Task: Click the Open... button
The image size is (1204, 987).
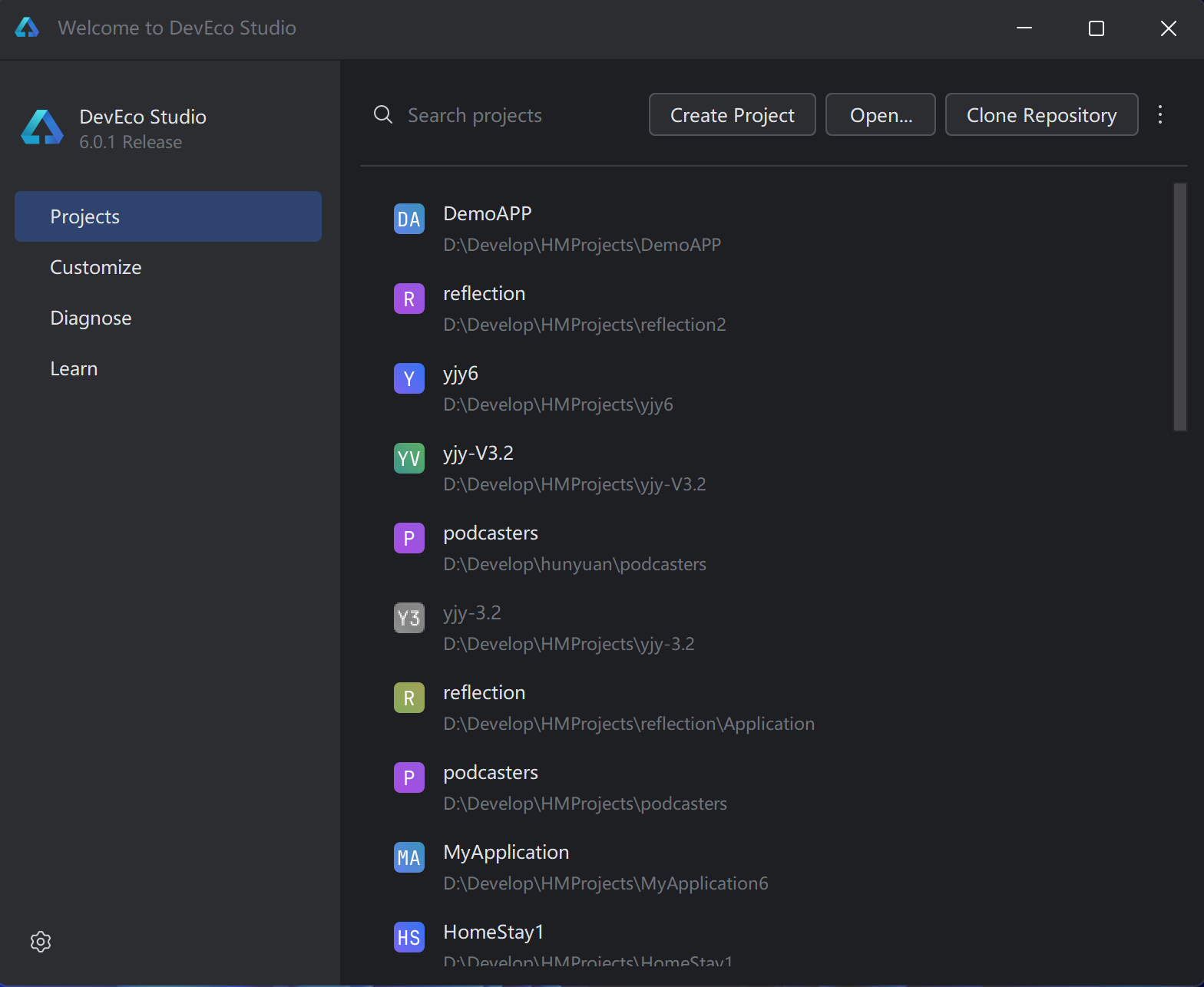Action: coord(881,115)
